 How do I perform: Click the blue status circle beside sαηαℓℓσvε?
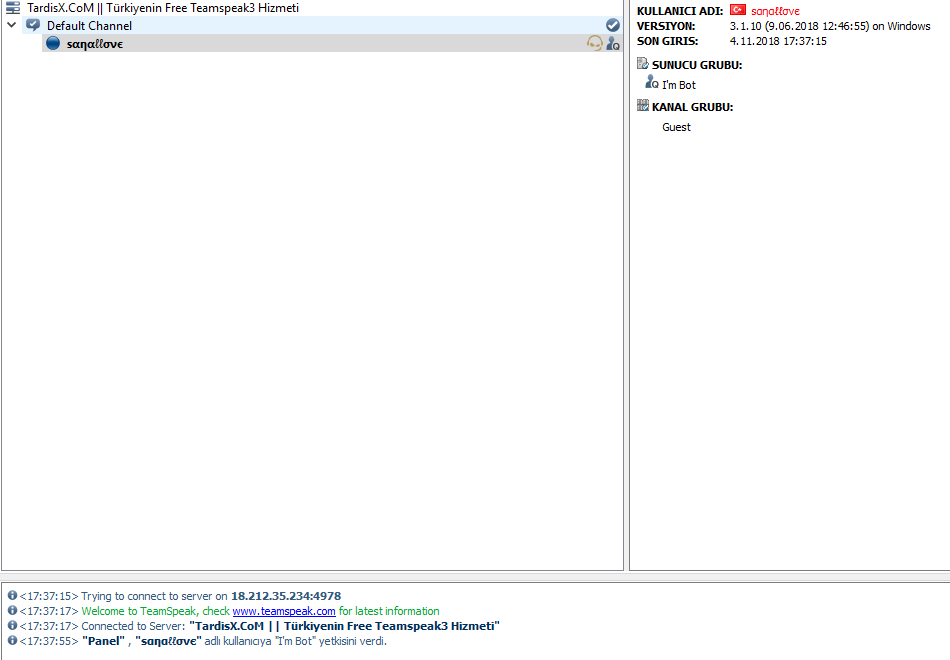53,43
